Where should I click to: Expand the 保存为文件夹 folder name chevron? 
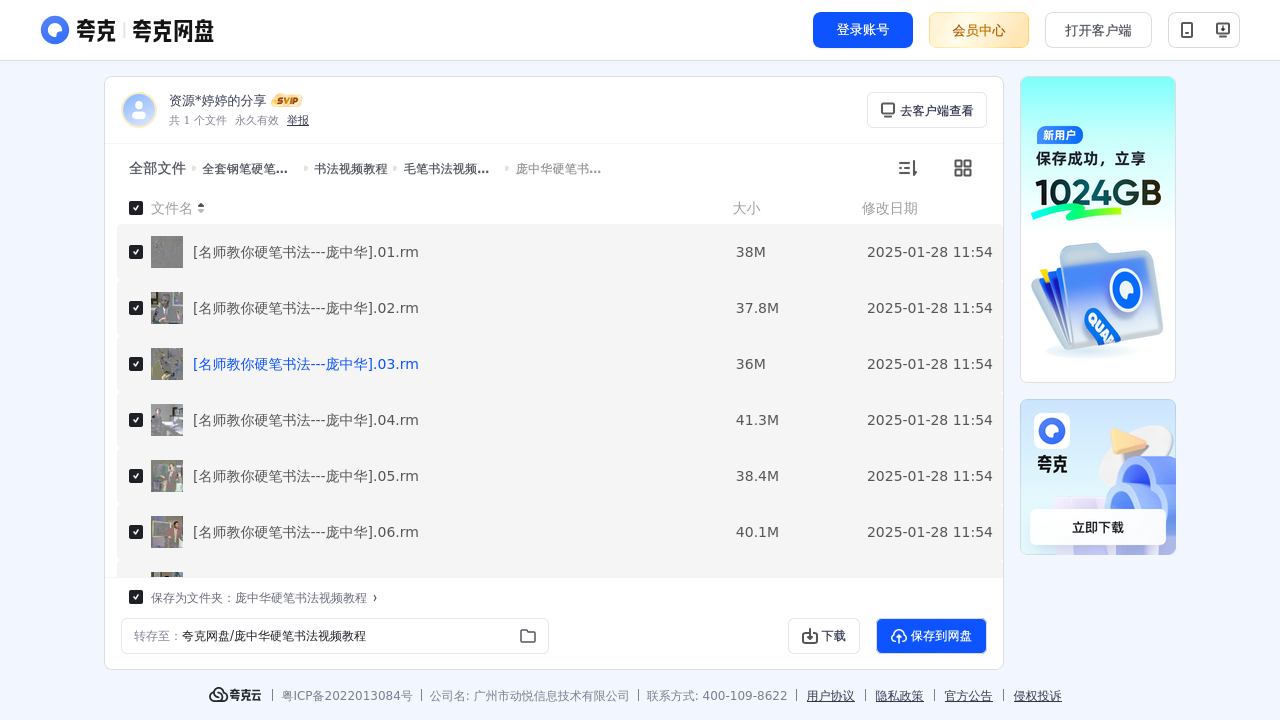[375, 598]
